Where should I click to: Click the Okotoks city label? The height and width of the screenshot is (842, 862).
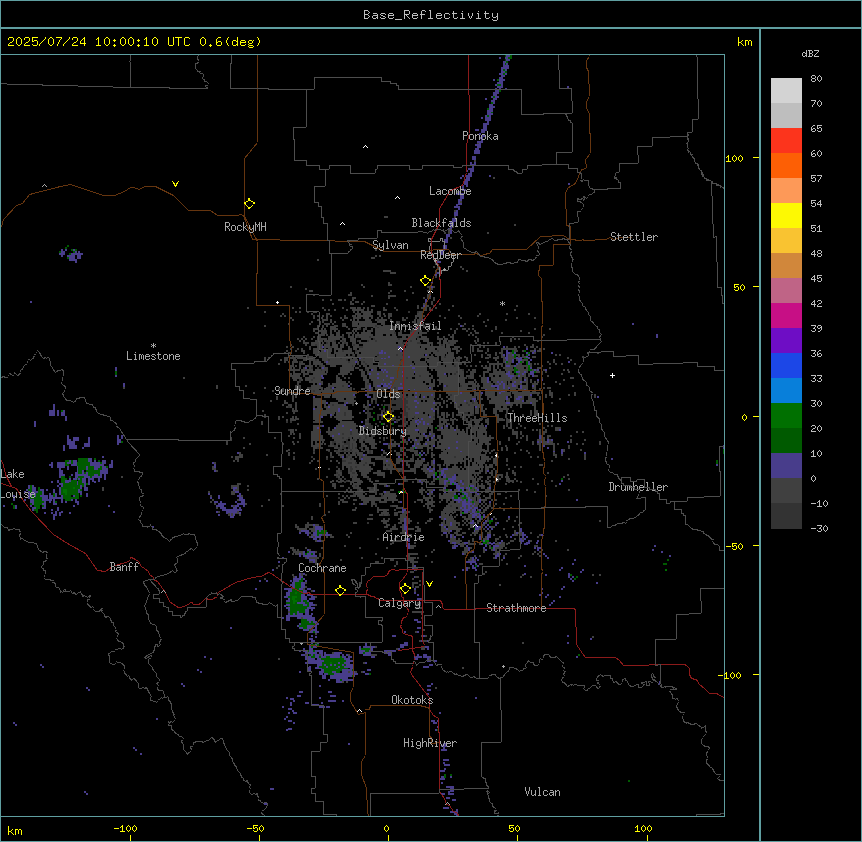pyautogui.click(x=412, y=700)
